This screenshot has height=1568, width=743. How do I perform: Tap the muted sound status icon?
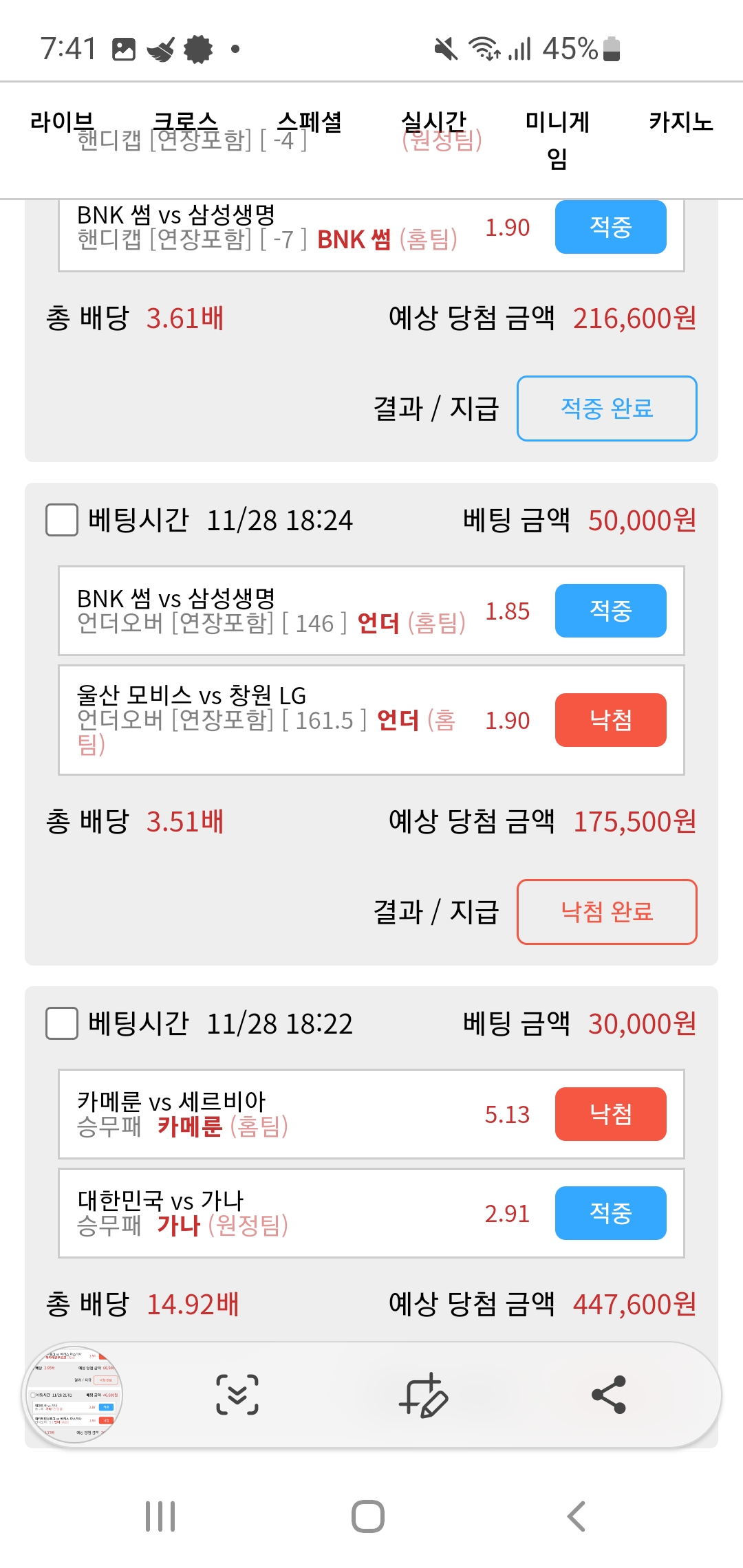tap(446, 49)
